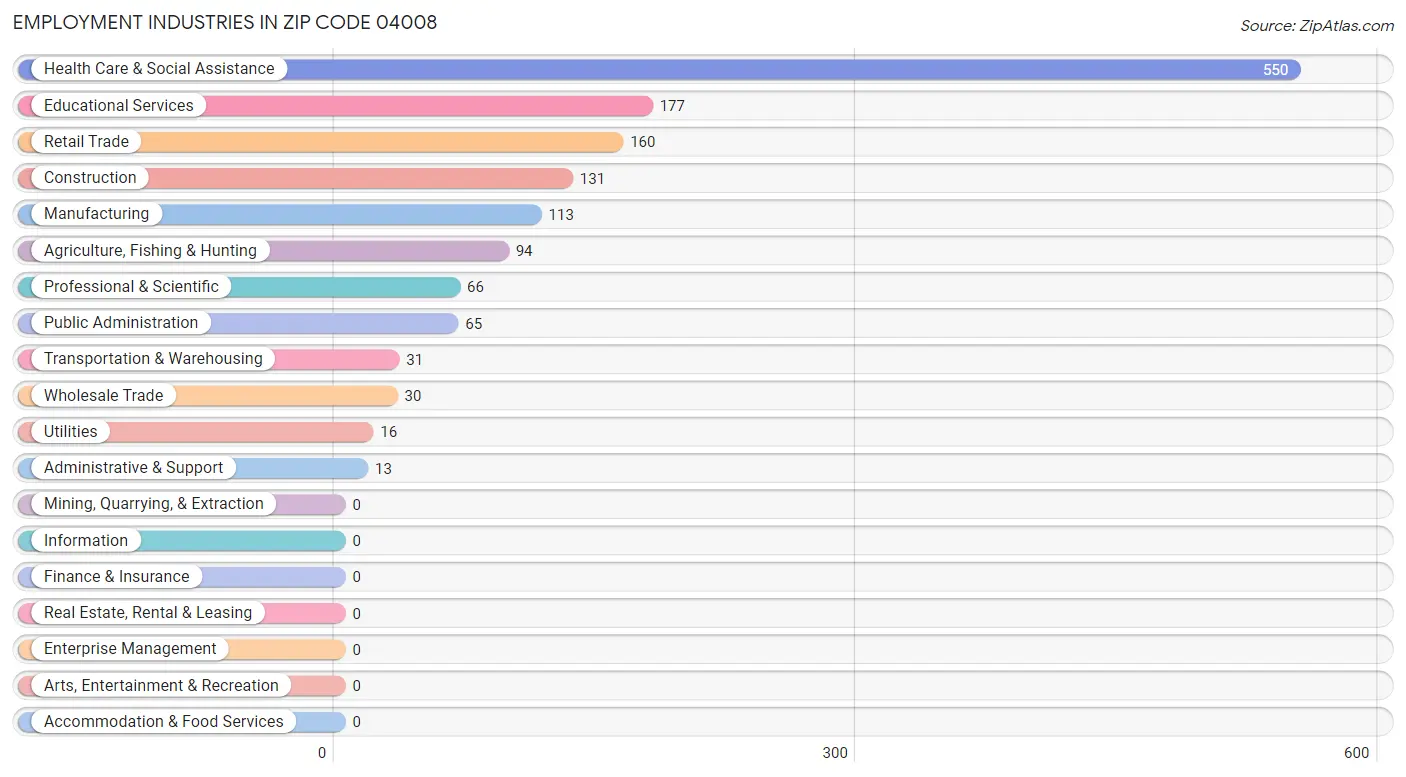Select the 16 value beside Utilities
The height and width of the screenshot is (777, 1406).
[x=389, y=432]
